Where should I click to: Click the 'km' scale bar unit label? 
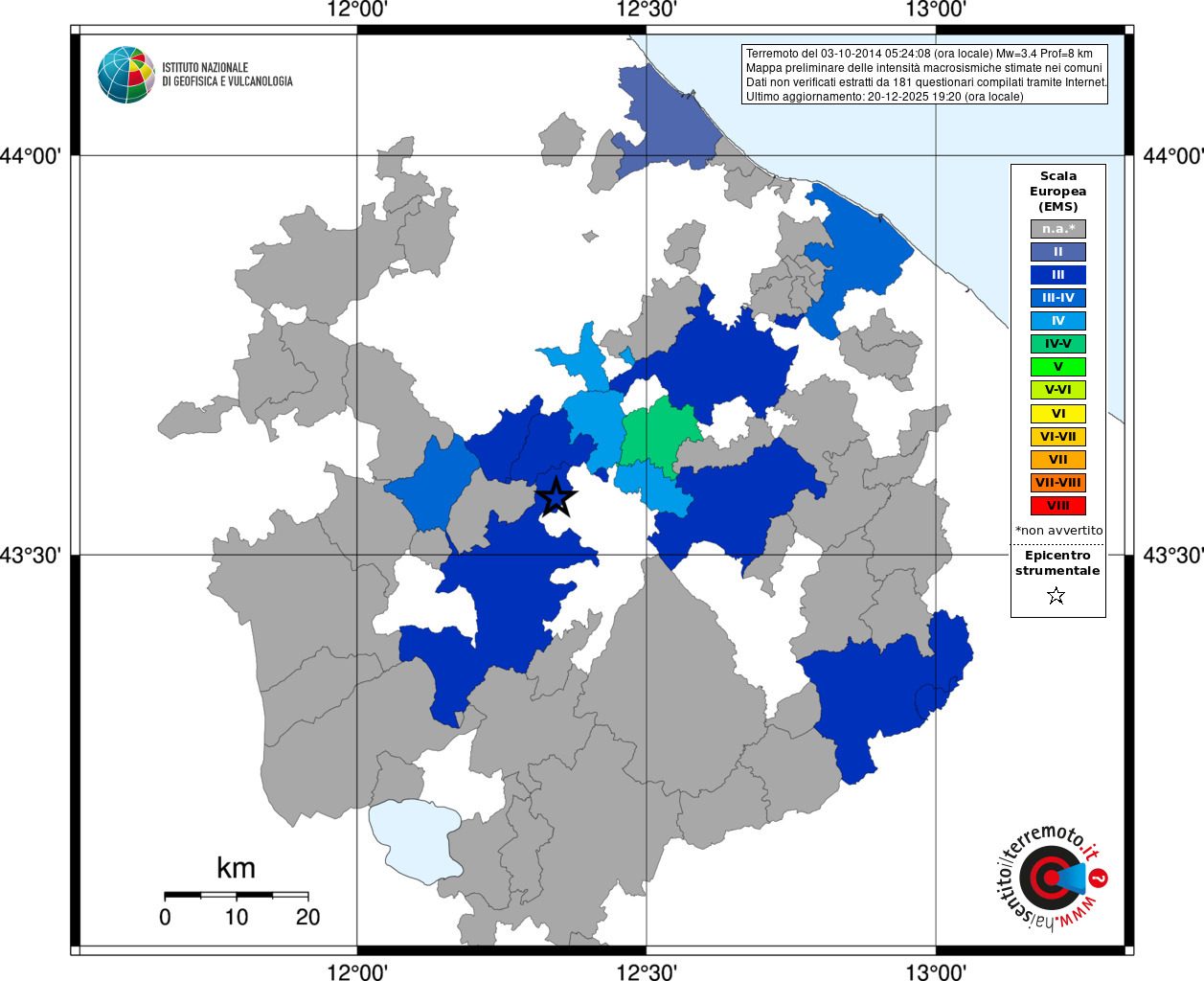point(236,868)
